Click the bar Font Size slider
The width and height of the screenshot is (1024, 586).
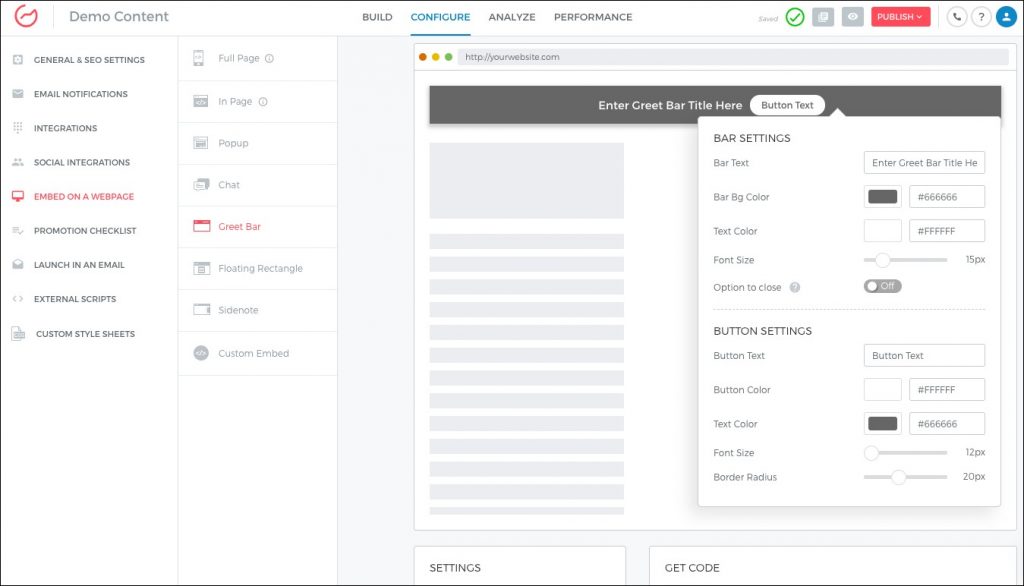click(905, 260)
